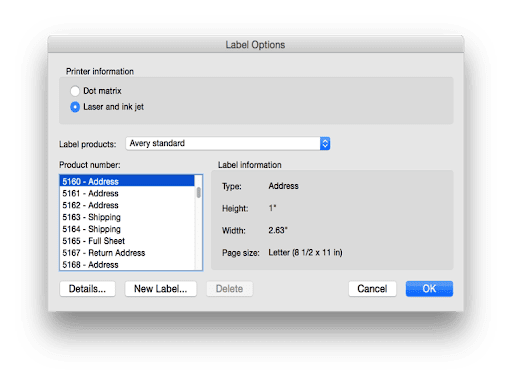The width and height of the screenshot is (512, 385).
Task: Select 5163 - Shipping label
Action: coord(127,217)
